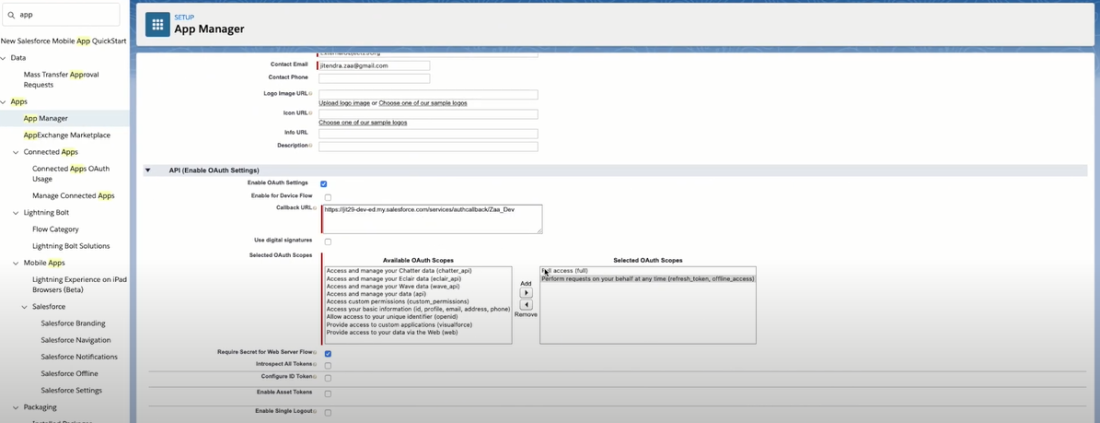Image resolution: width=1100 pixels, height=423 pixels.
Task: Select Full access (full) in Selected OAuth Scopes
Action: (565, 271)
